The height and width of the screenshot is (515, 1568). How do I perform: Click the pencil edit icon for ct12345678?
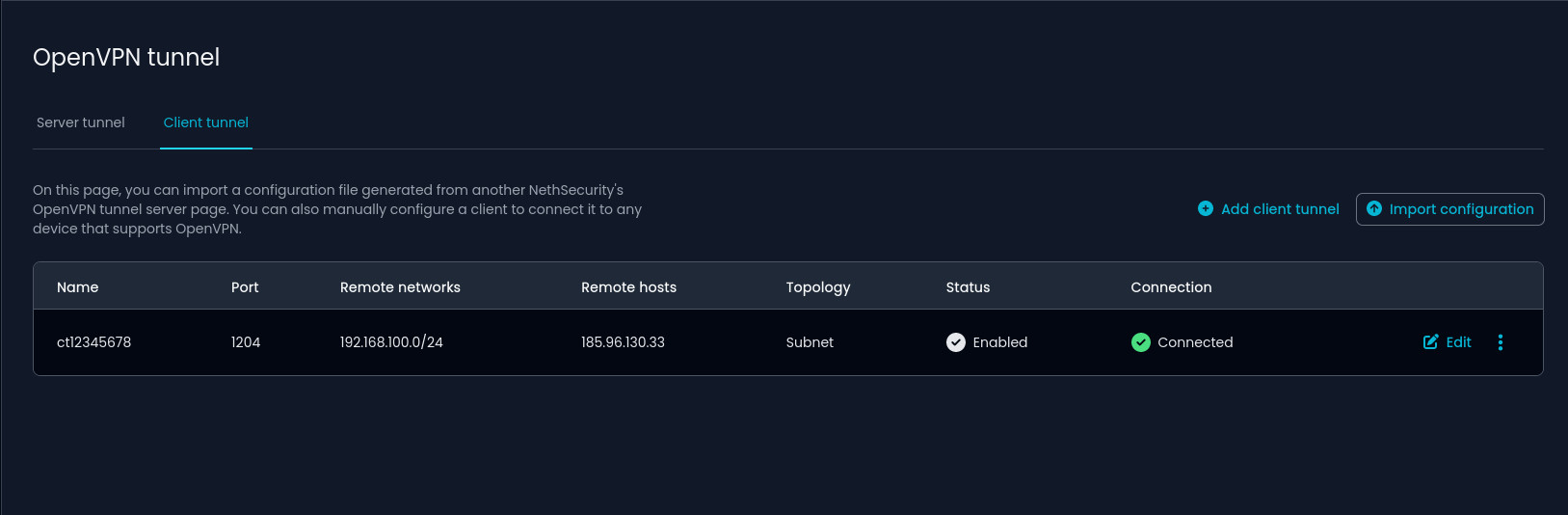pyautogui.click(x=1431, y=341)
